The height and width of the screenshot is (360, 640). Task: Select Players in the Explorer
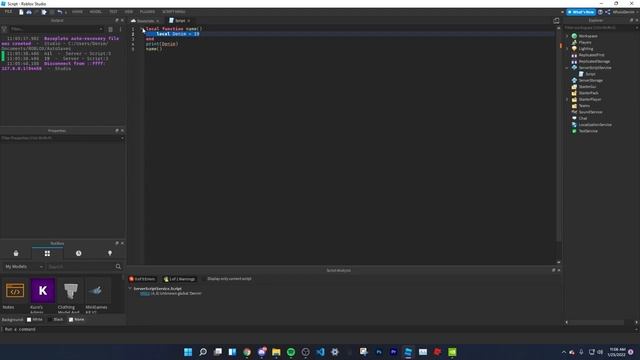584,42
